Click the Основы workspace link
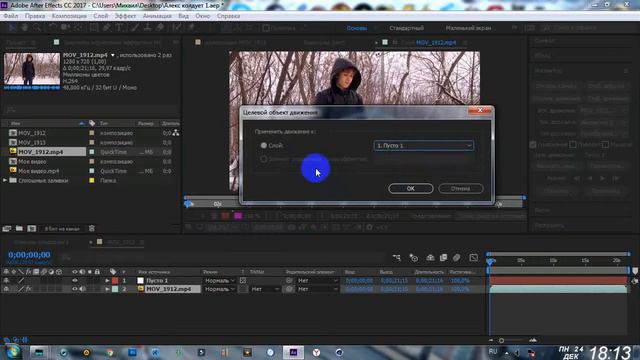Image resolution: width=640 pixels, height=360 pixels. click(357, 28)
